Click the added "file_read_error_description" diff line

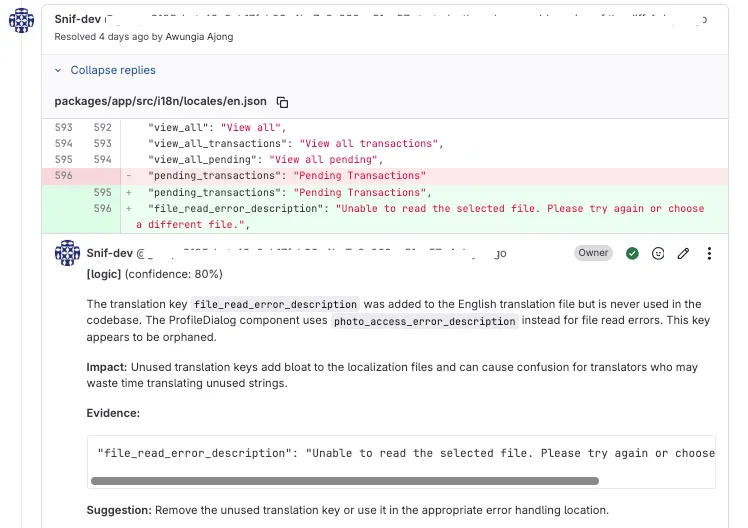(385, 217)
